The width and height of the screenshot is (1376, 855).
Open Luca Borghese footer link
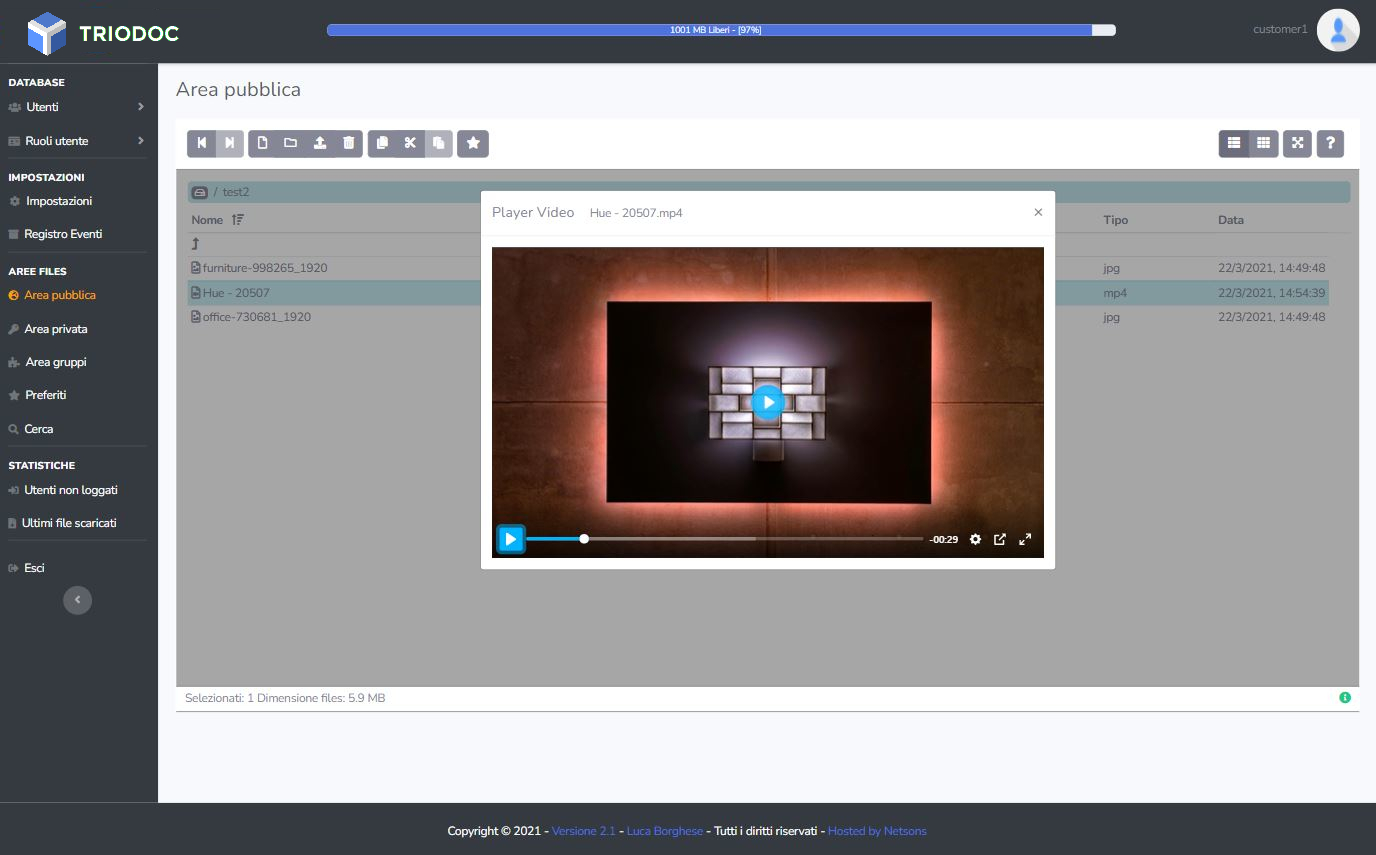[x=665, y=831]
